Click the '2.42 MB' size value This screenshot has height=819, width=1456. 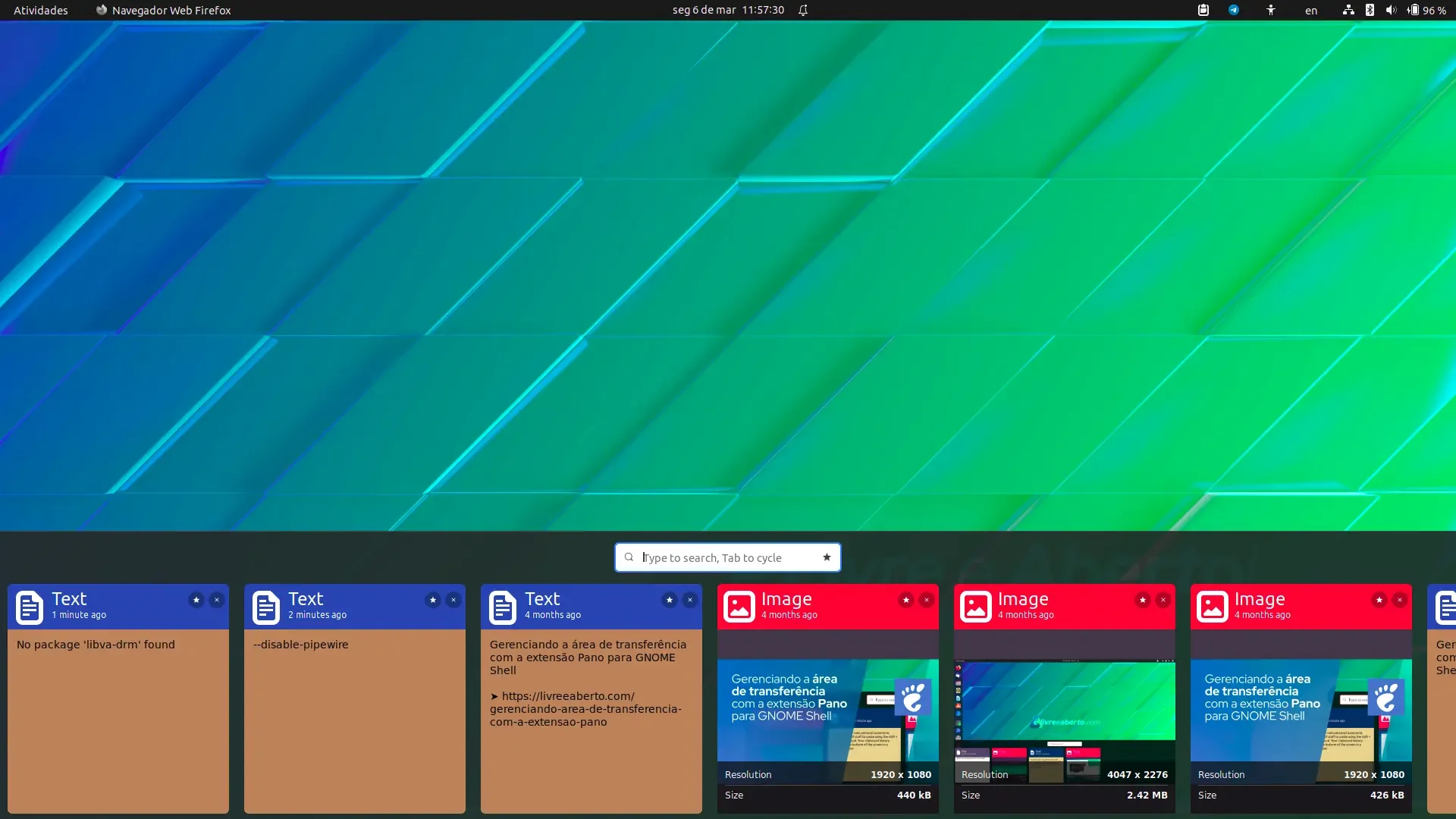pyautogui.click(x=1147, y=795)
